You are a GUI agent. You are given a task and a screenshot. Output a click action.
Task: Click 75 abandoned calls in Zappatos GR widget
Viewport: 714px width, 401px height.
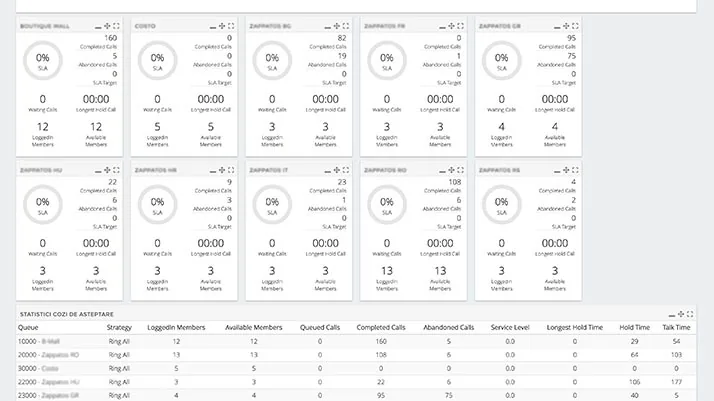[571, 56]
